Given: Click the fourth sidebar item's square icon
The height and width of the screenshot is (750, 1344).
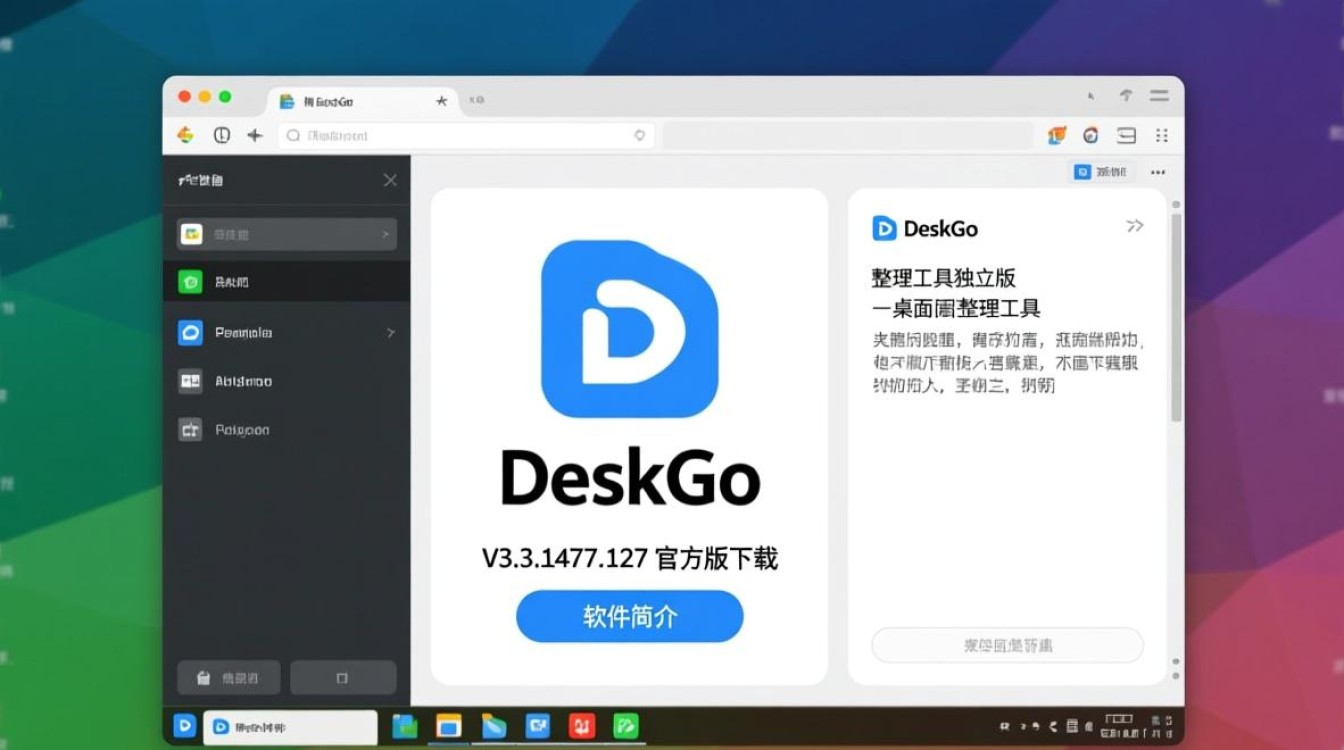Looking at the screenshot, I should 190,381.
